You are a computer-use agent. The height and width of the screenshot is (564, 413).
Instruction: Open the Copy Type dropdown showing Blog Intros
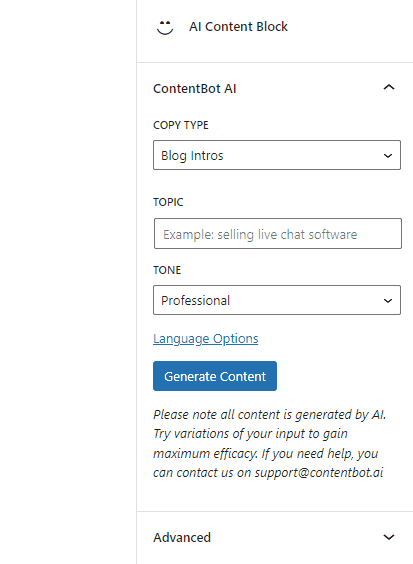tap(277, 155)
